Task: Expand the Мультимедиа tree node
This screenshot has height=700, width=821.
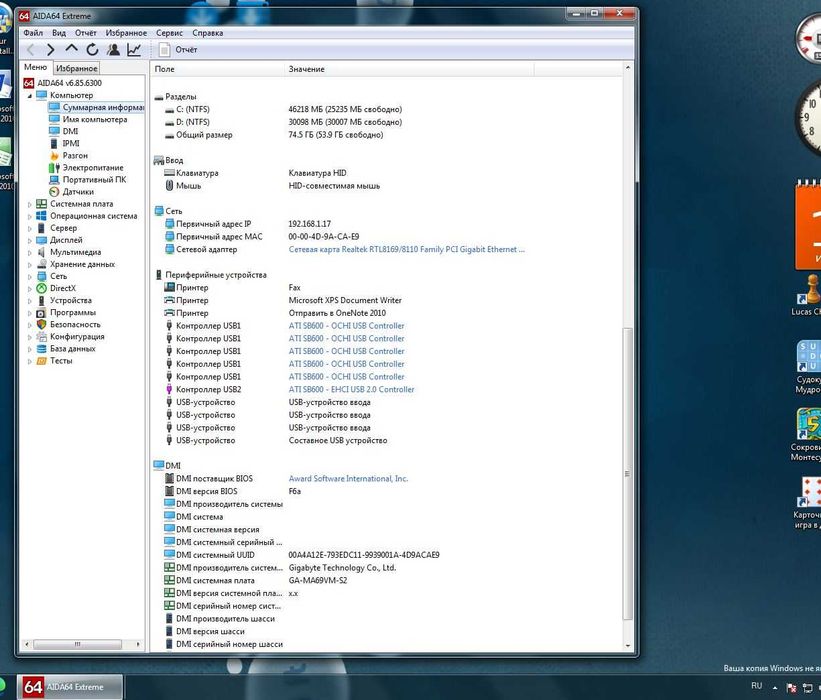Action: [x=29, y=252]
